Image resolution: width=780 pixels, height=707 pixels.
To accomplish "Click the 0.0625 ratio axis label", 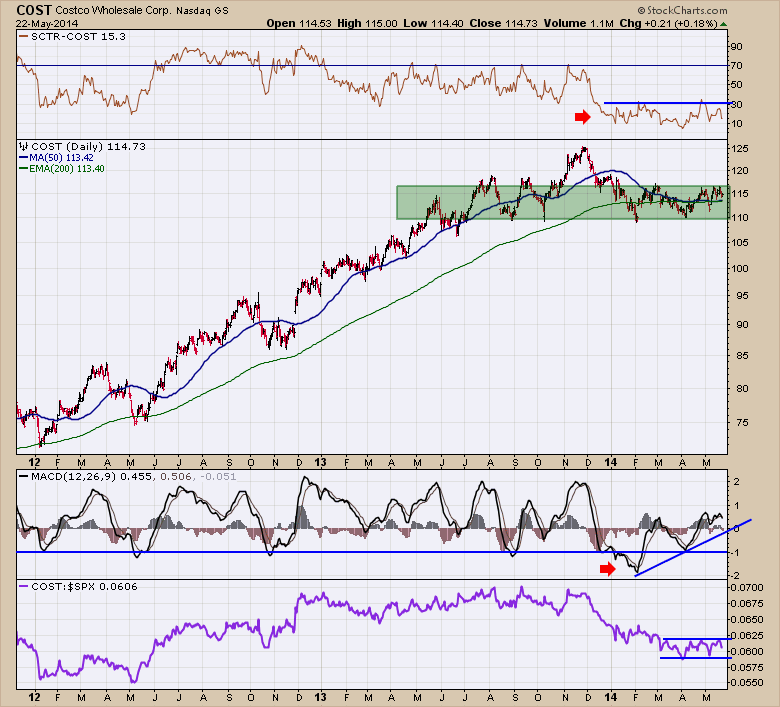I will pos(747,635).
